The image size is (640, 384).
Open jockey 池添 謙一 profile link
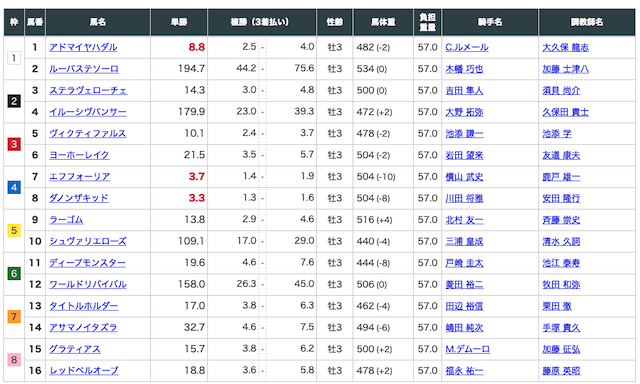pos(464,133)
